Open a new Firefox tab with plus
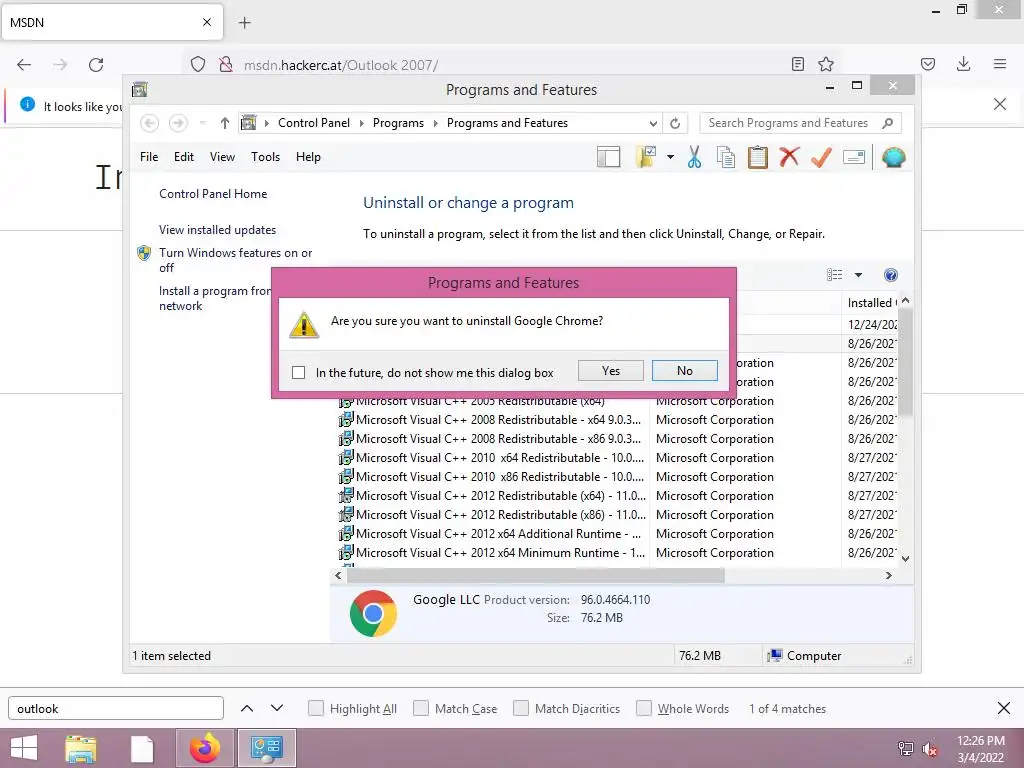The width and height of the screenshot is (1024, 768). [x=244, y=23]
